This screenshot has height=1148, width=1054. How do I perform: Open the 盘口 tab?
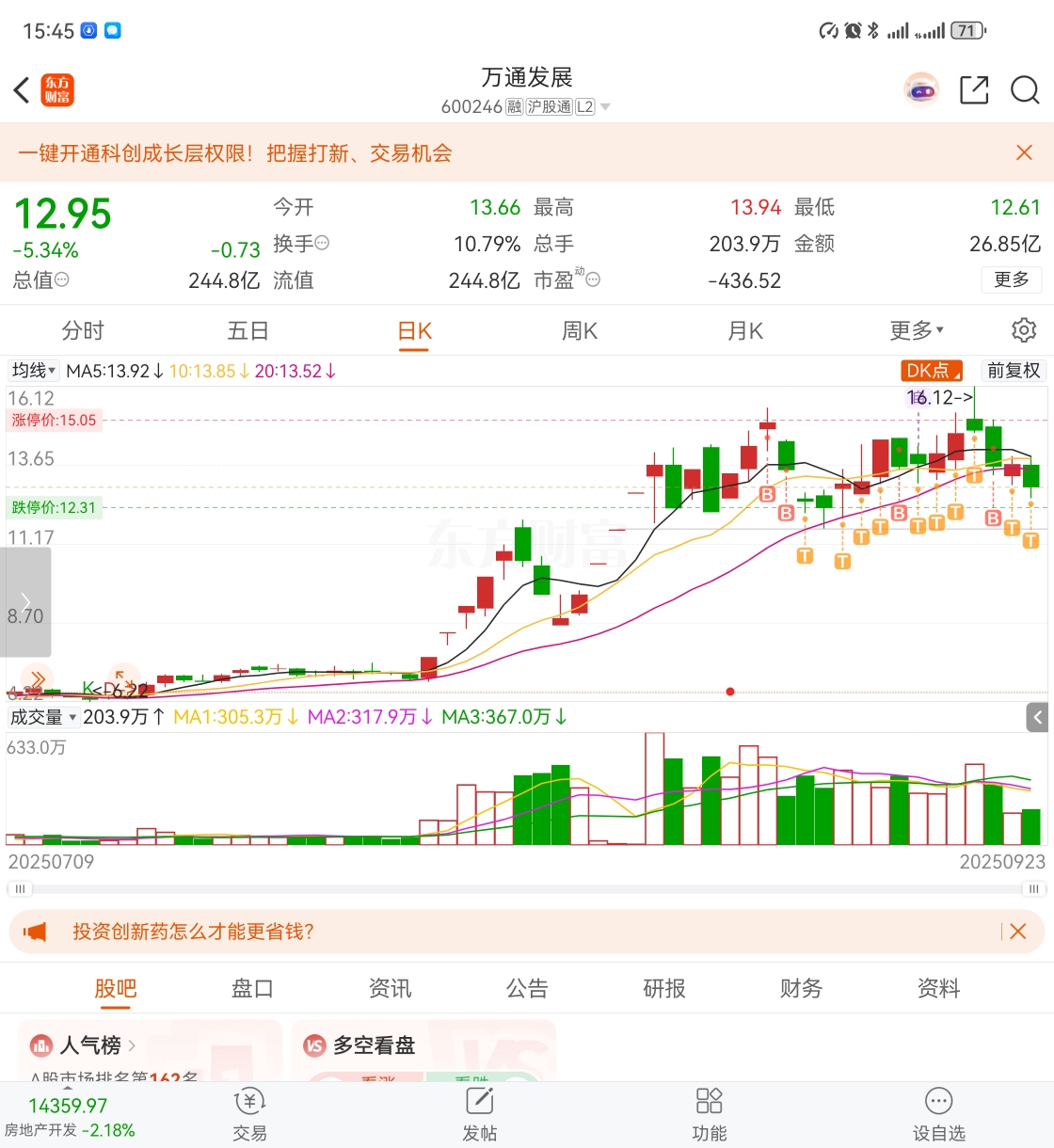coord(252,988)
